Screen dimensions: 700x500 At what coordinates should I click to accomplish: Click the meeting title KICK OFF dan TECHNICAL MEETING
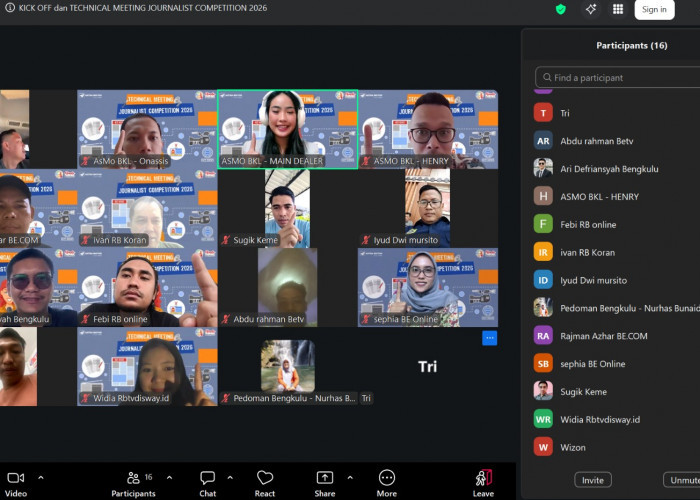[x=142, y=8]
